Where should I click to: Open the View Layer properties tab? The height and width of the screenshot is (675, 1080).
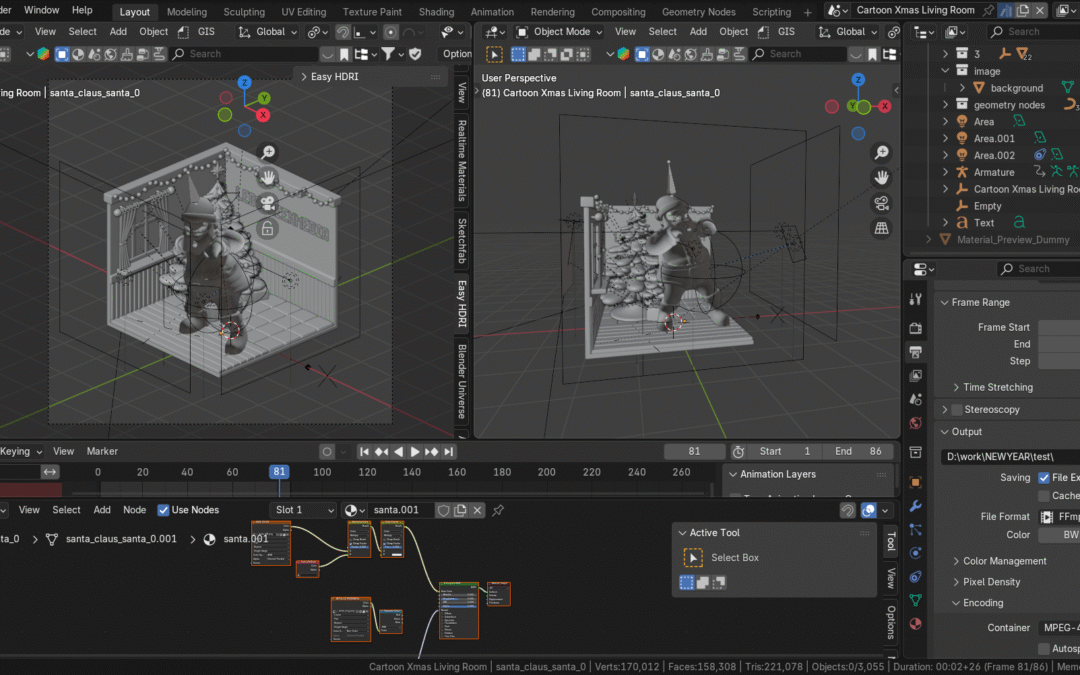click(x=915, y=375)
